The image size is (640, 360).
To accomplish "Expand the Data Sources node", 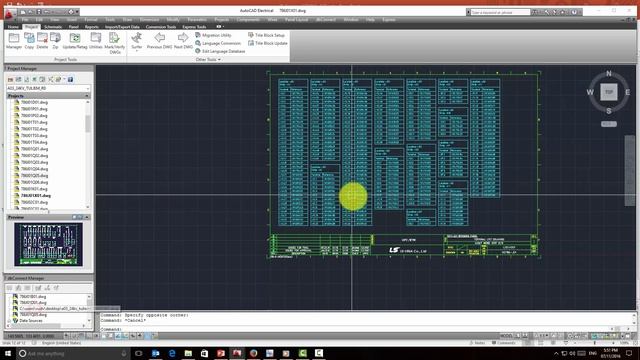I will (x=9, y=321).
